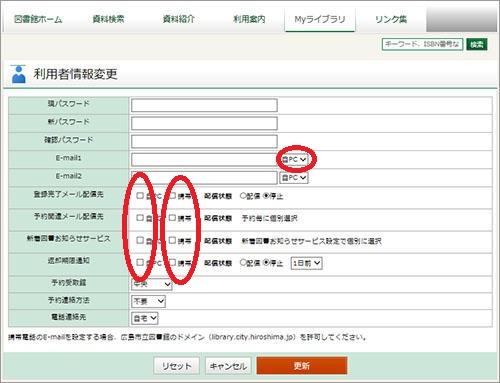Open the 利用案内 tab
This screenshot has height=383, width=500.
pos(249,19)
